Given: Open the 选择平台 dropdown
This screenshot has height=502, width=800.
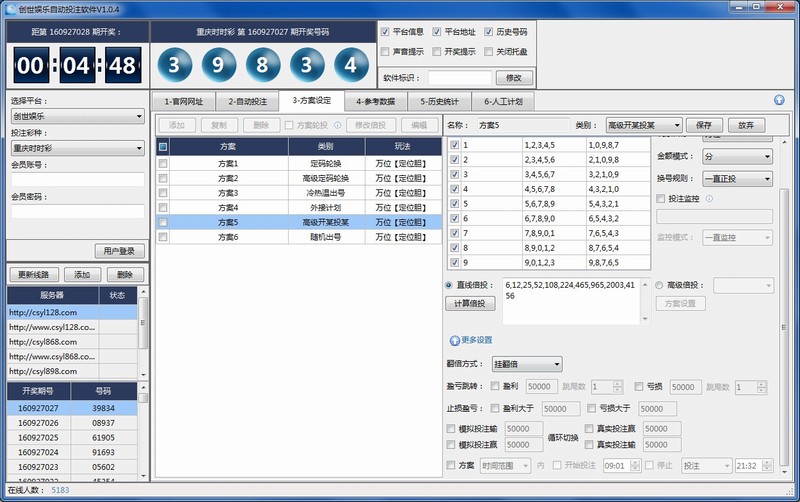Looking at the screenshot, I should click(77, 116).
